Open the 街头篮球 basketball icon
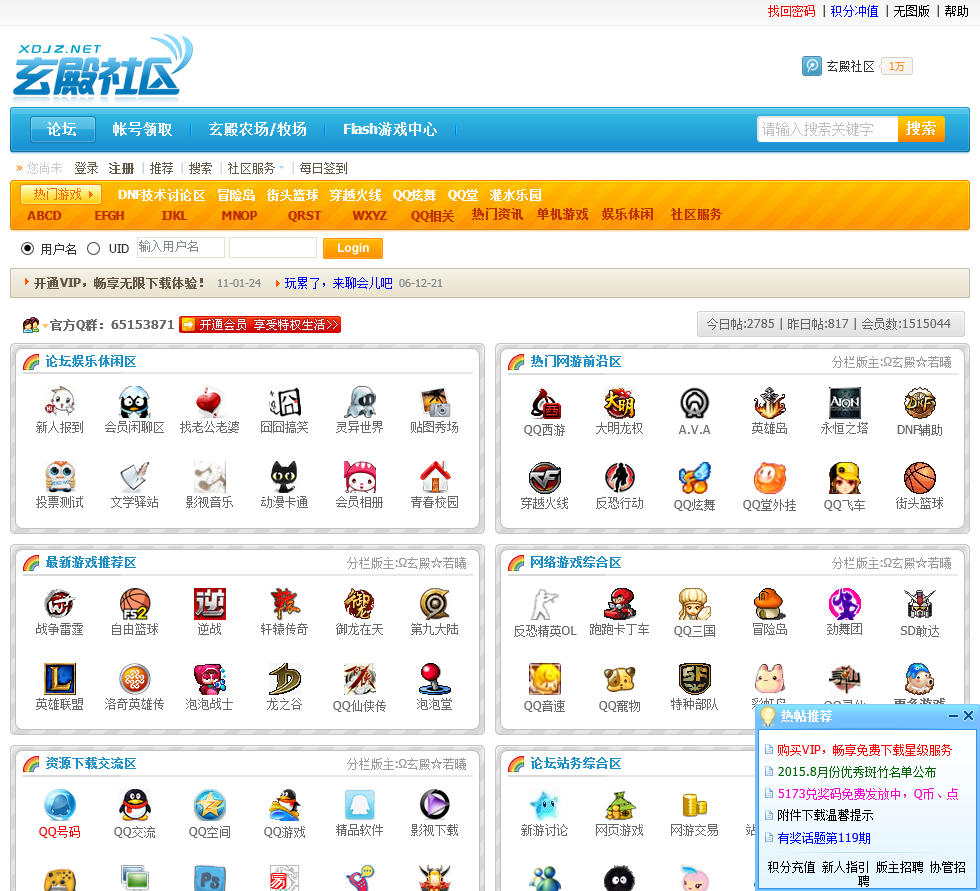Image resolution: width=980 pixels, height=891 pixels. coord(919,478)
